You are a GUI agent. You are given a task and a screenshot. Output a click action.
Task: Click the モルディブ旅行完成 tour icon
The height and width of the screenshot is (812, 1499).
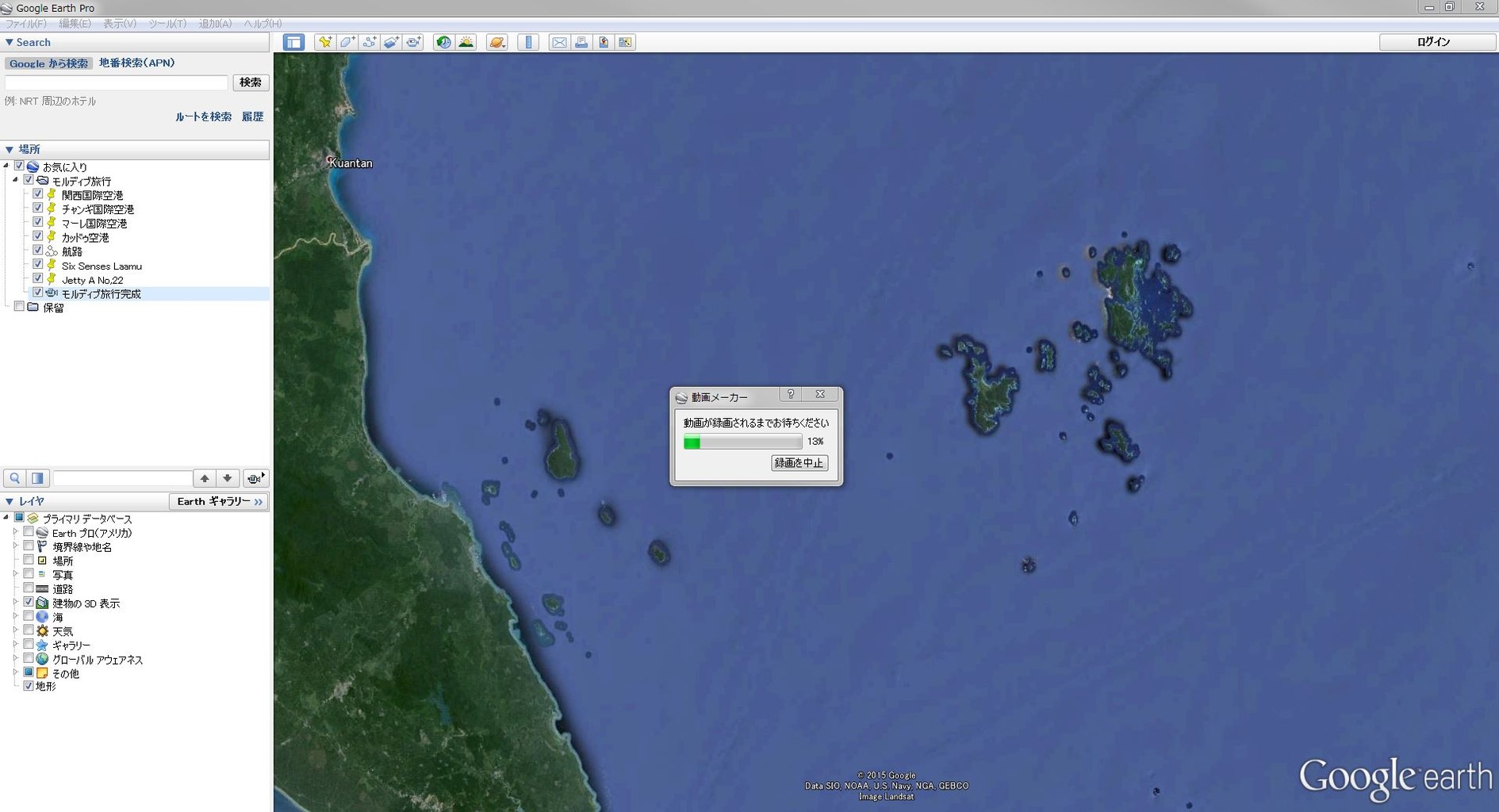(x=52, y=293)
